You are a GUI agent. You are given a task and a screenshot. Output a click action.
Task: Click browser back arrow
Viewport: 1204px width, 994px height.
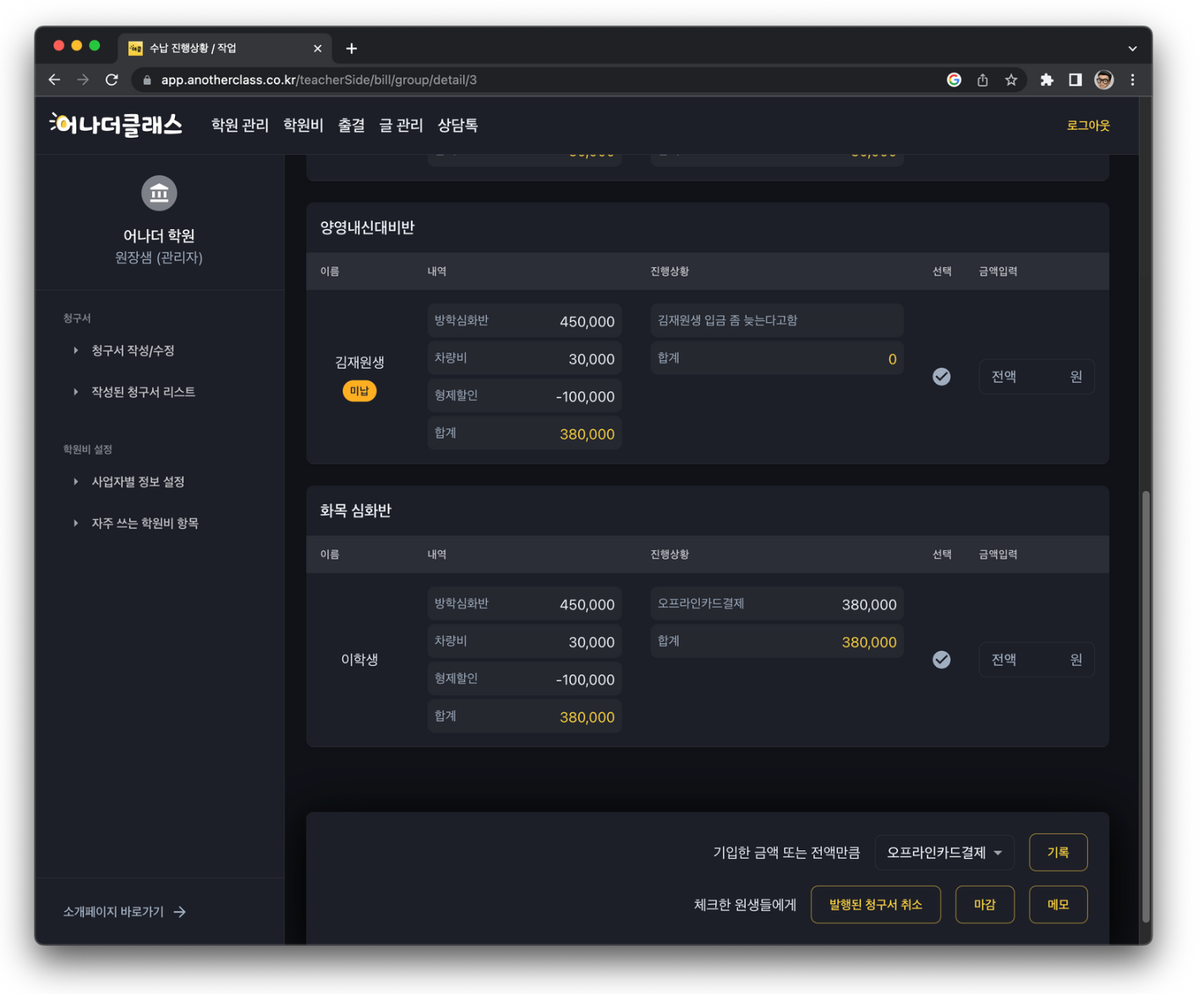[x=54, y=79]
